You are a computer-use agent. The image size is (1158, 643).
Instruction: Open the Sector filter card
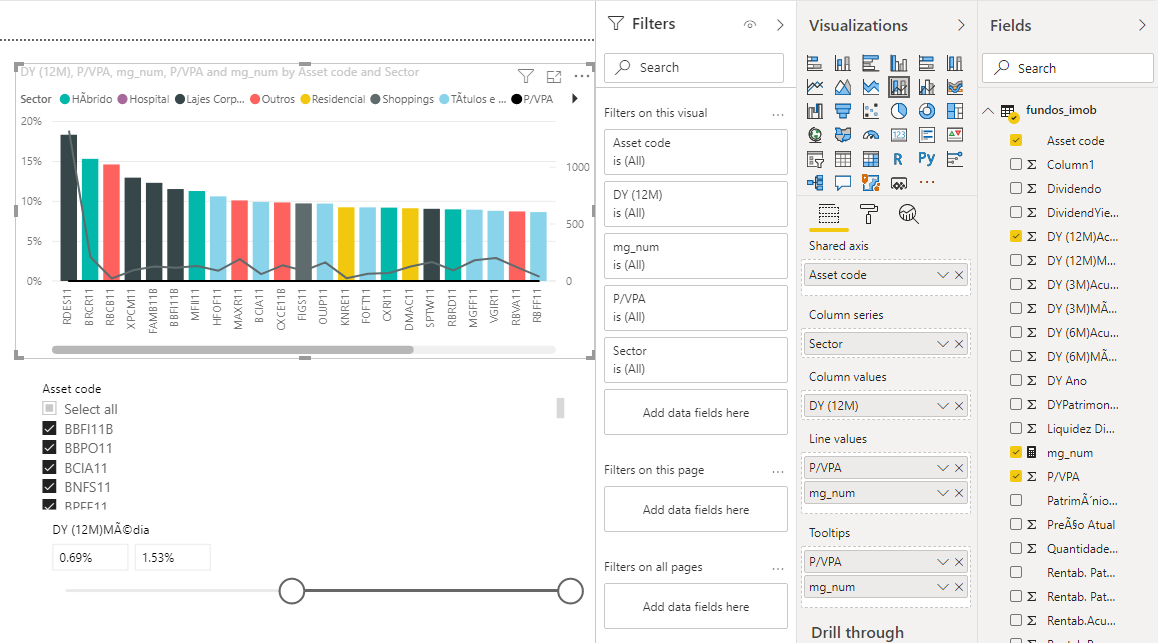coord(695,360)
